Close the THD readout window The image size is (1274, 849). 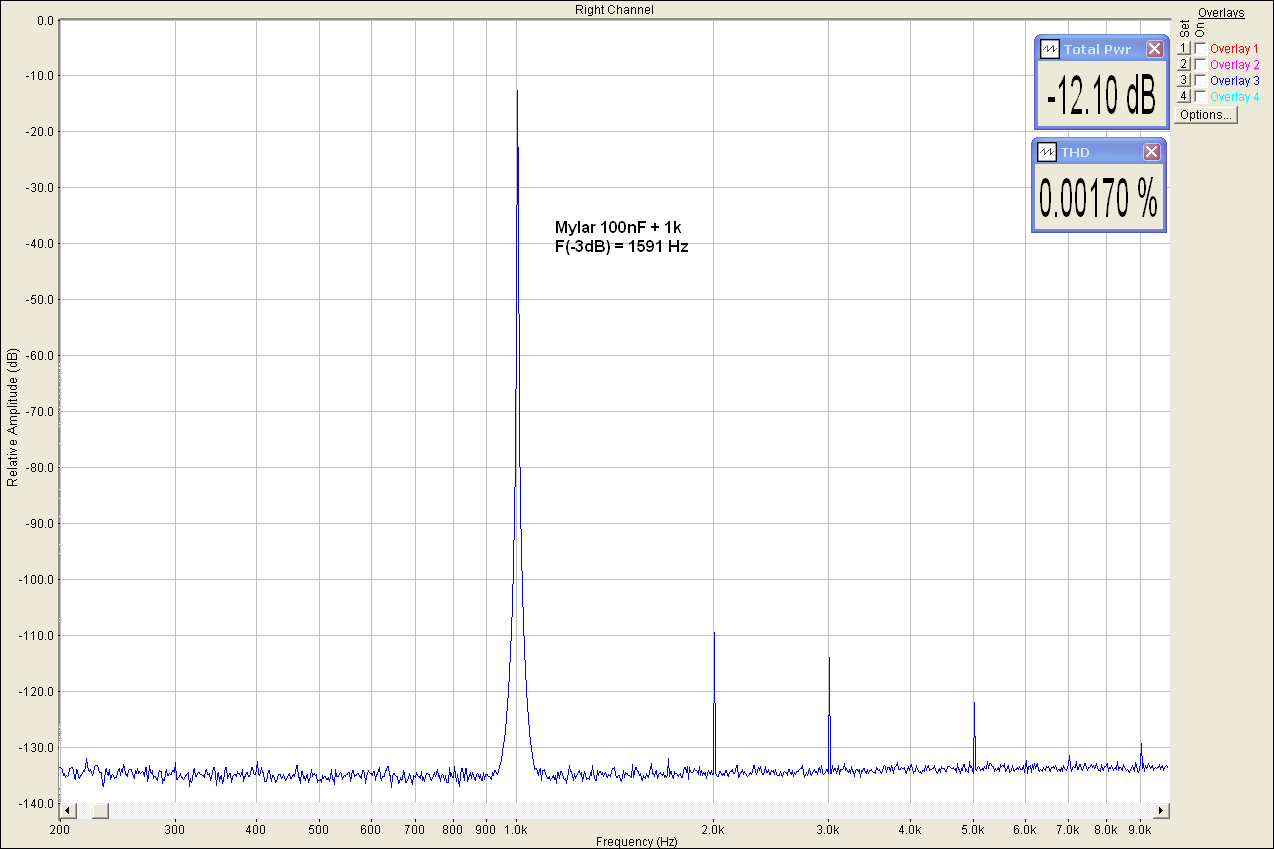coord(1152,152)
